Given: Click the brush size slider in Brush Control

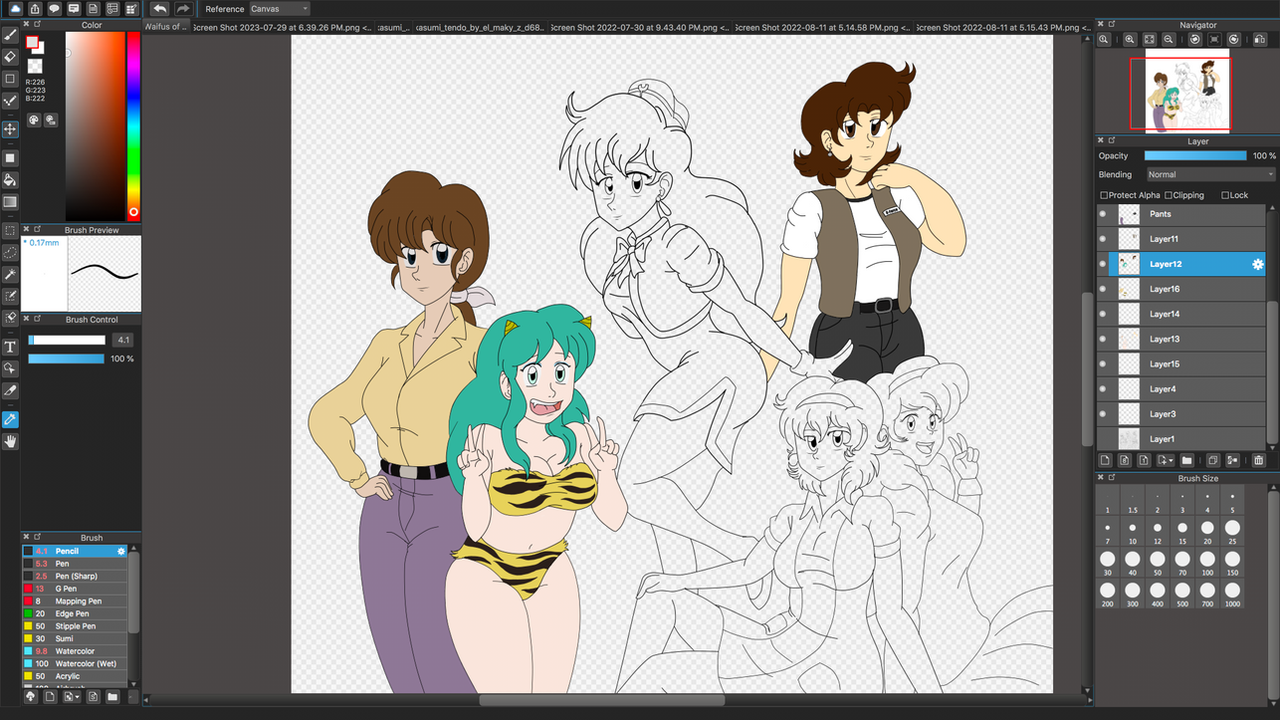Looking at the screenshot, I should [66, 340].
